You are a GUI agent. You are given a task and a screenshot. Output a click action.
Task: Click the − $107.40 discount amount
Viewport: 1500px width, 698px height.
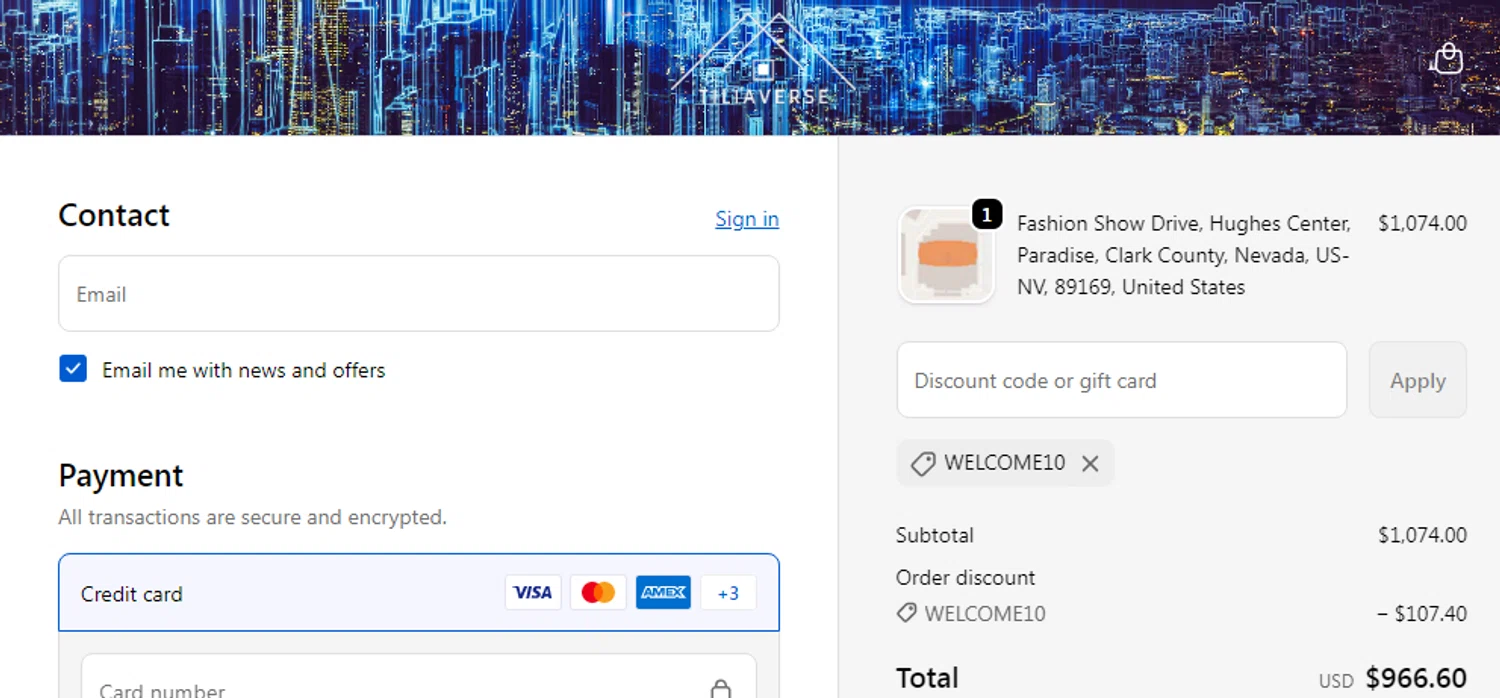[1422, 614]
